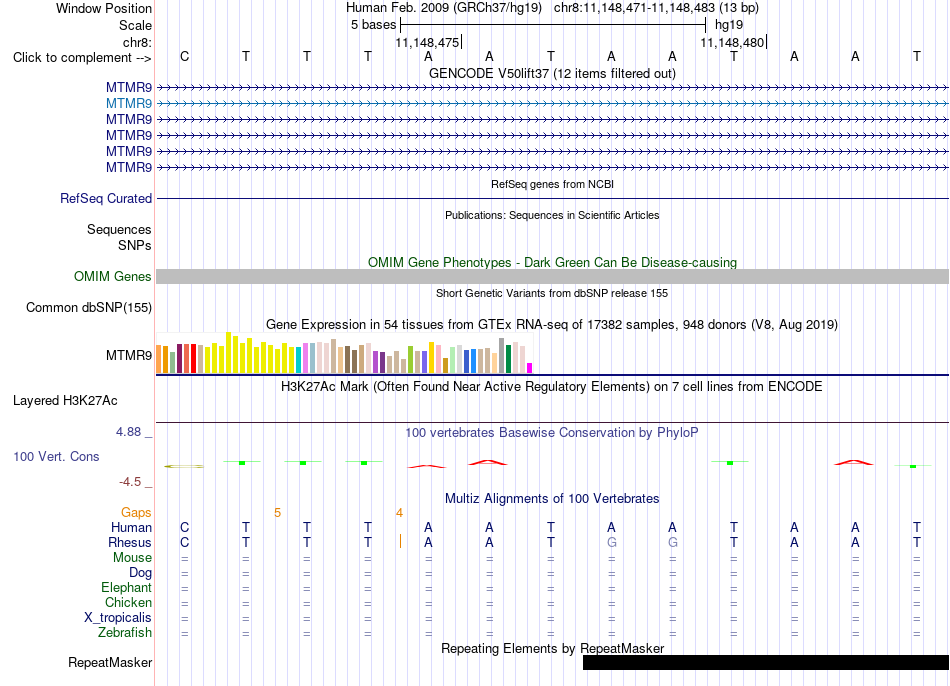Click the ruler position label 11,148,475
950x686 pixels.
click(x=427, y=43)
